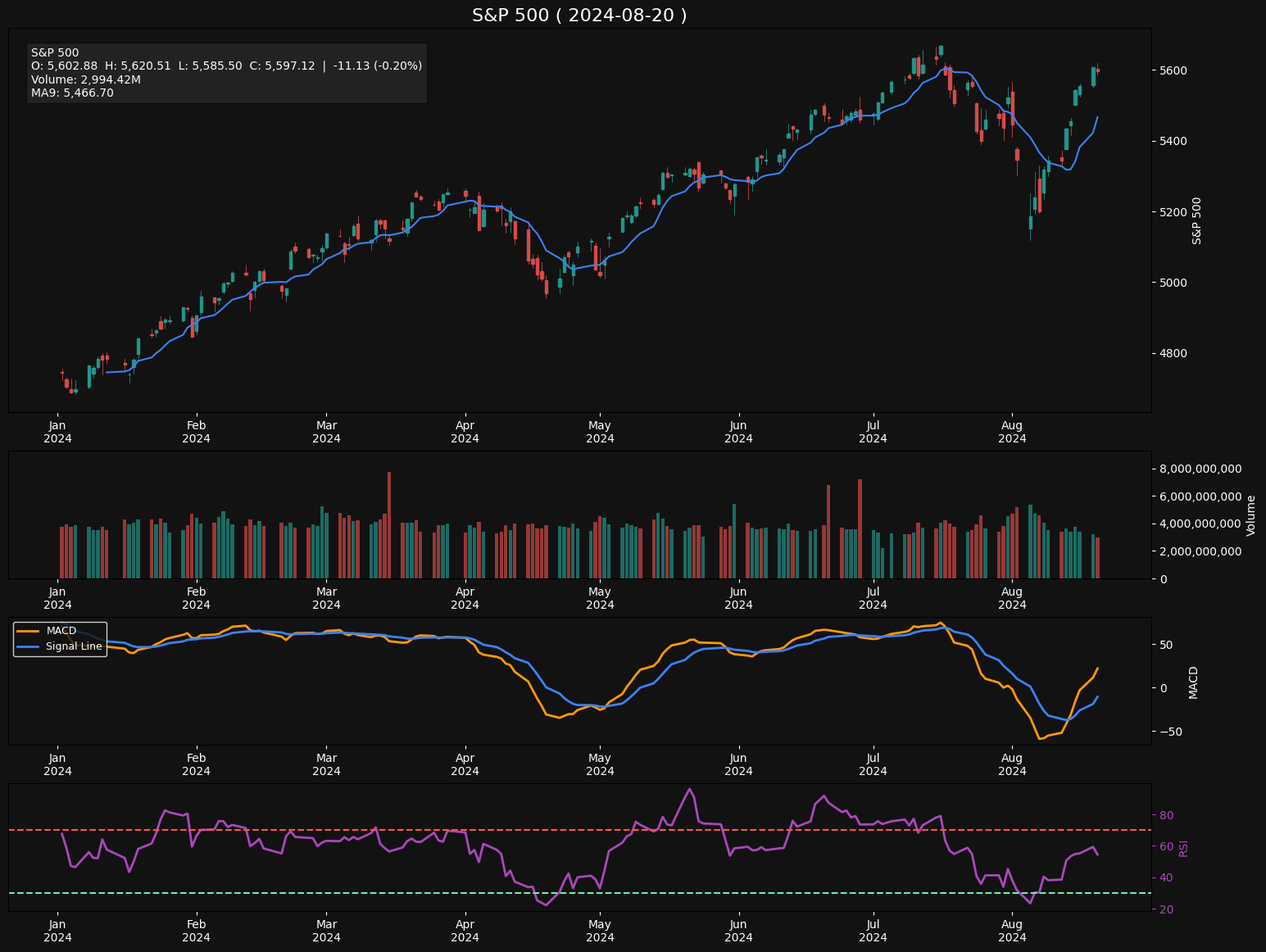Click the tallest volume bar in mid-March
The width and height of the screenshot is (1266, 952).
click(389, 524)
